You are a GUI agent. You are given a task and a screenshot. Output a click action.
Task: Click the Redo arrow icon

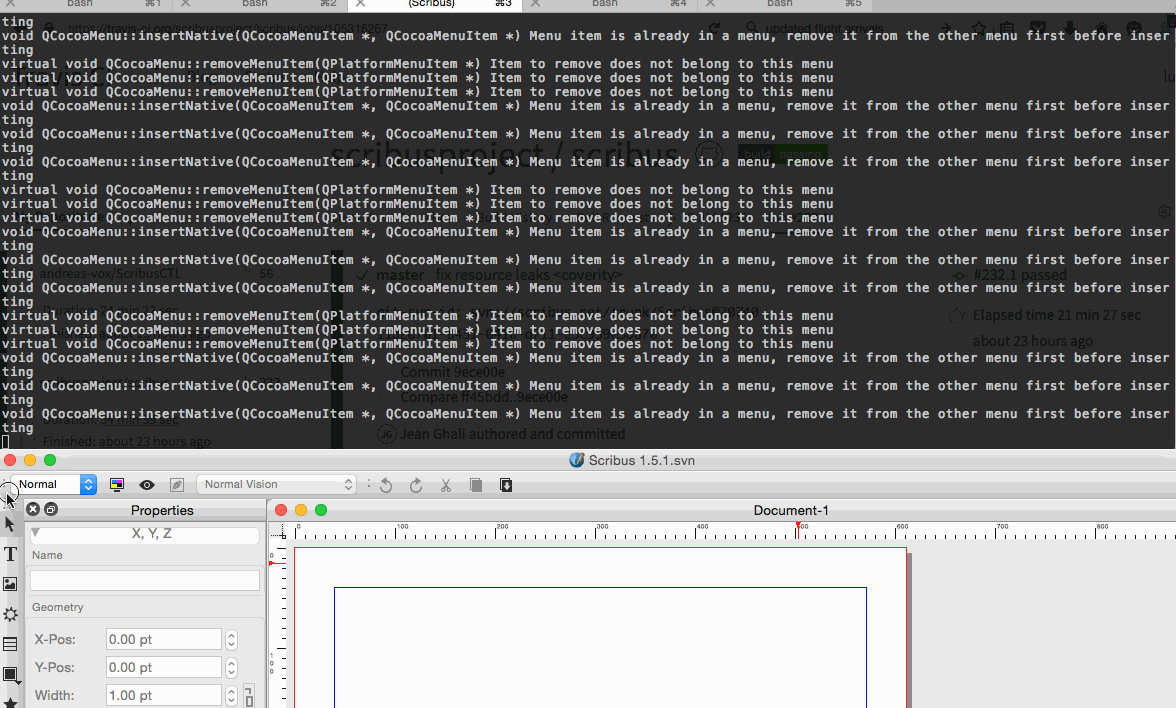tap(416, 485)
